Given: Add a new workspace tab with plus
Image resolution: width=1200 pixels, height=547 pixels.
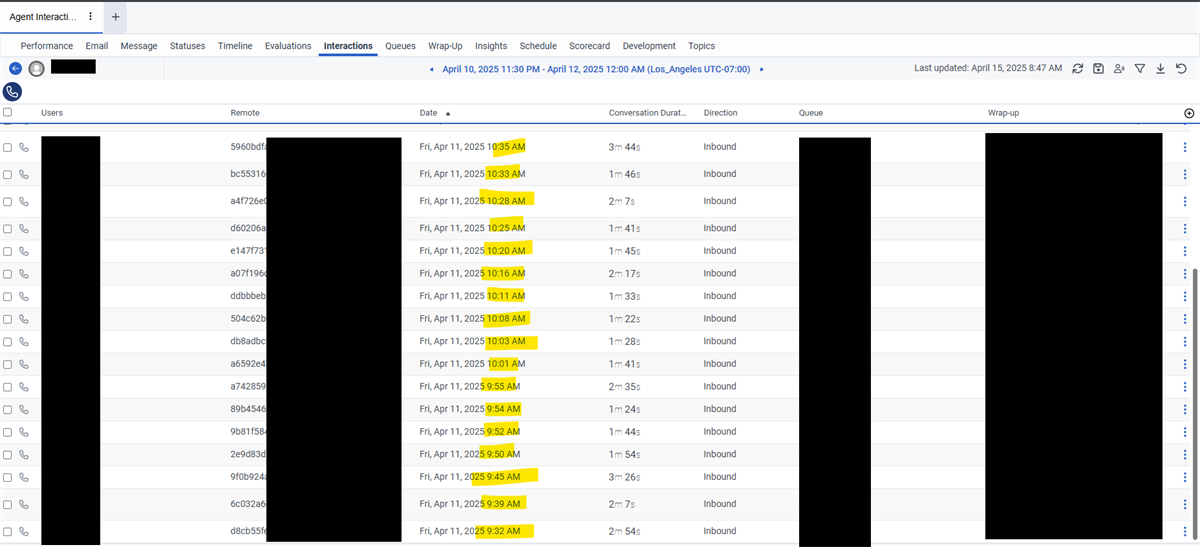Looking at the screenshot, I should (x=115, y=17).
